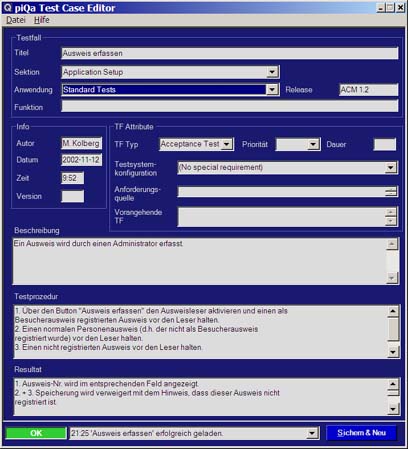Click the Zeit field '9:52'
The width and height of the screenshot is (408, 449).
pyautogui.click(x=72, y=178)
